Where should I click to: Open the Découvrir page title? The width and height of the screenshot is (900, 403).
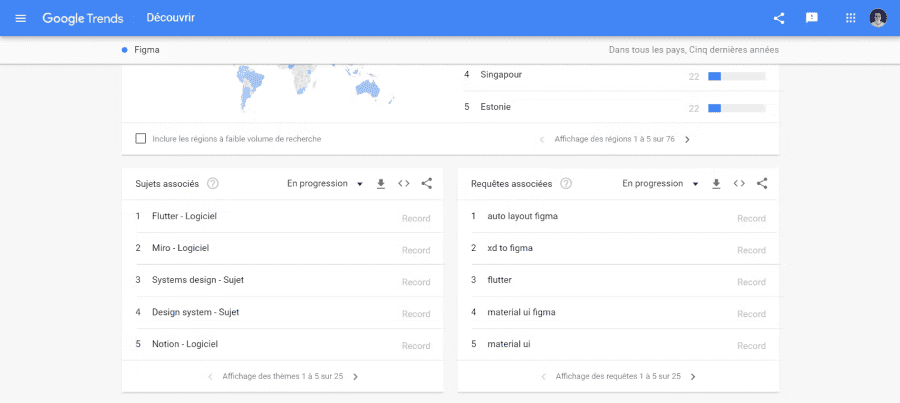click(x=170, y=18)
